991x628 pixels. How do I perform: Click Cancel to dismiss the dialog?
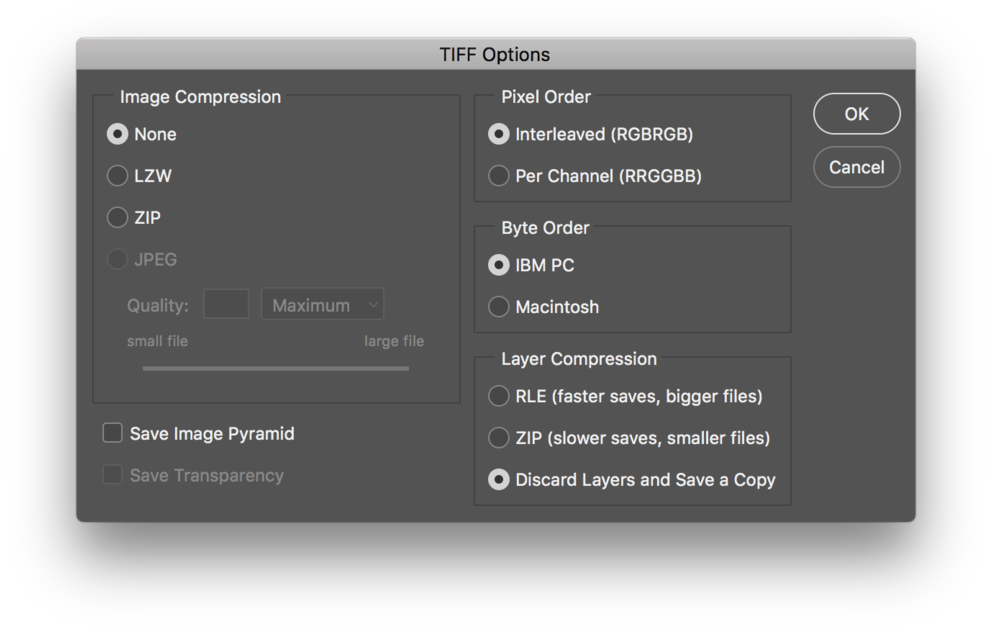856,167
